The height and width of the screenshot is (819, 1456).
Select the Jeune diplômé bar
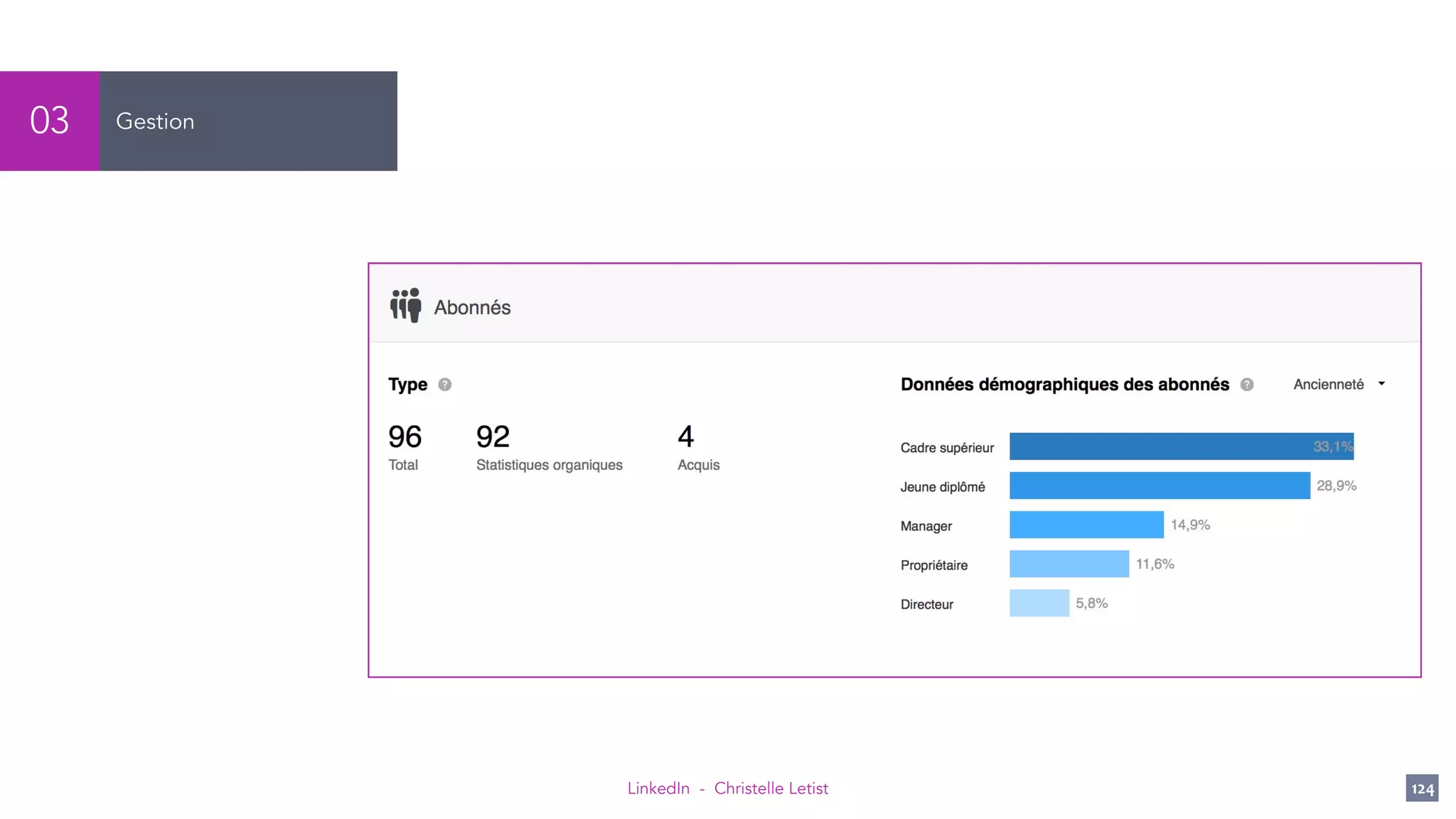[x=1160, y=486]
